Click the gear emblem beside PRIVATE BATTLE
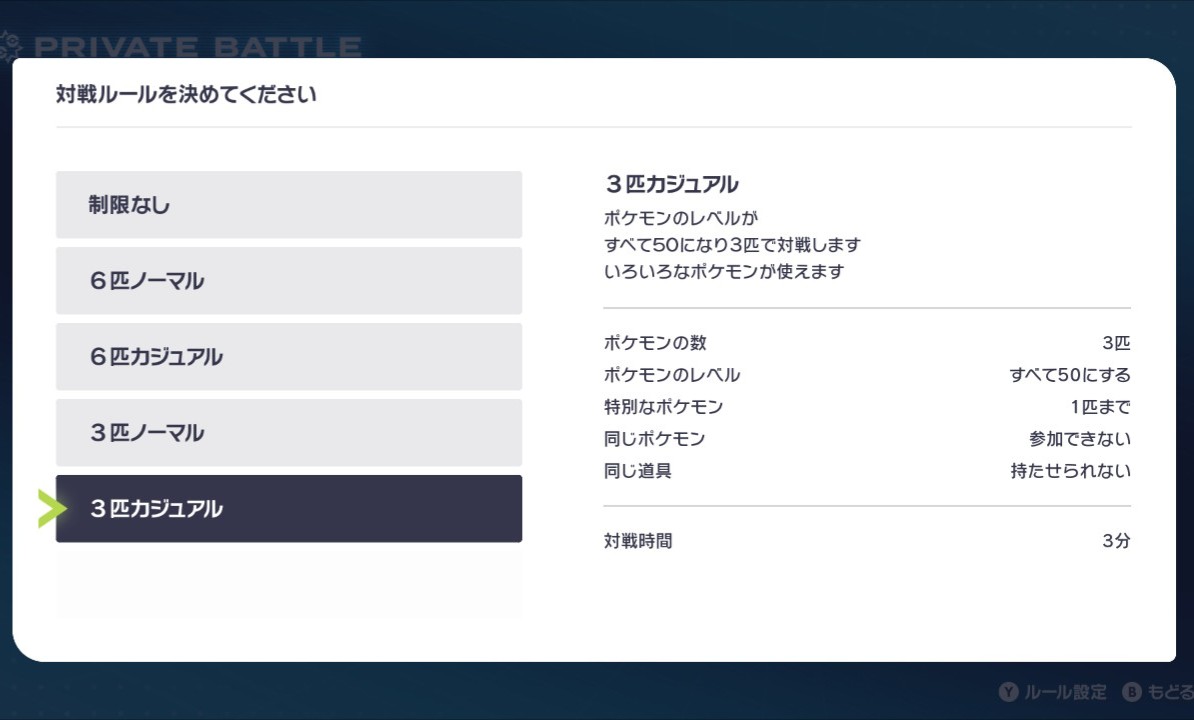 [x=11, y=46]
